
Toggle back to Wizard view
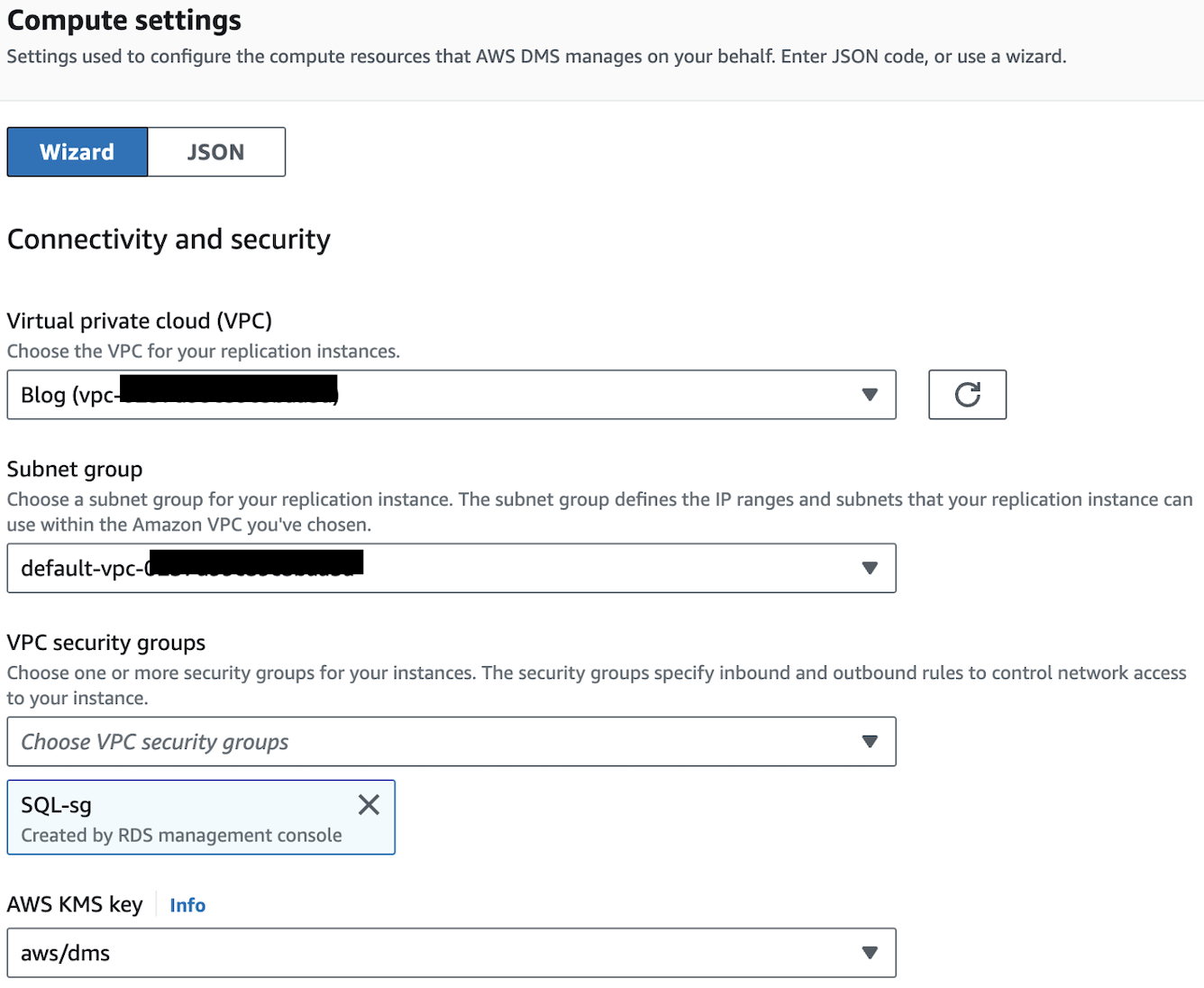coord(77,151)
